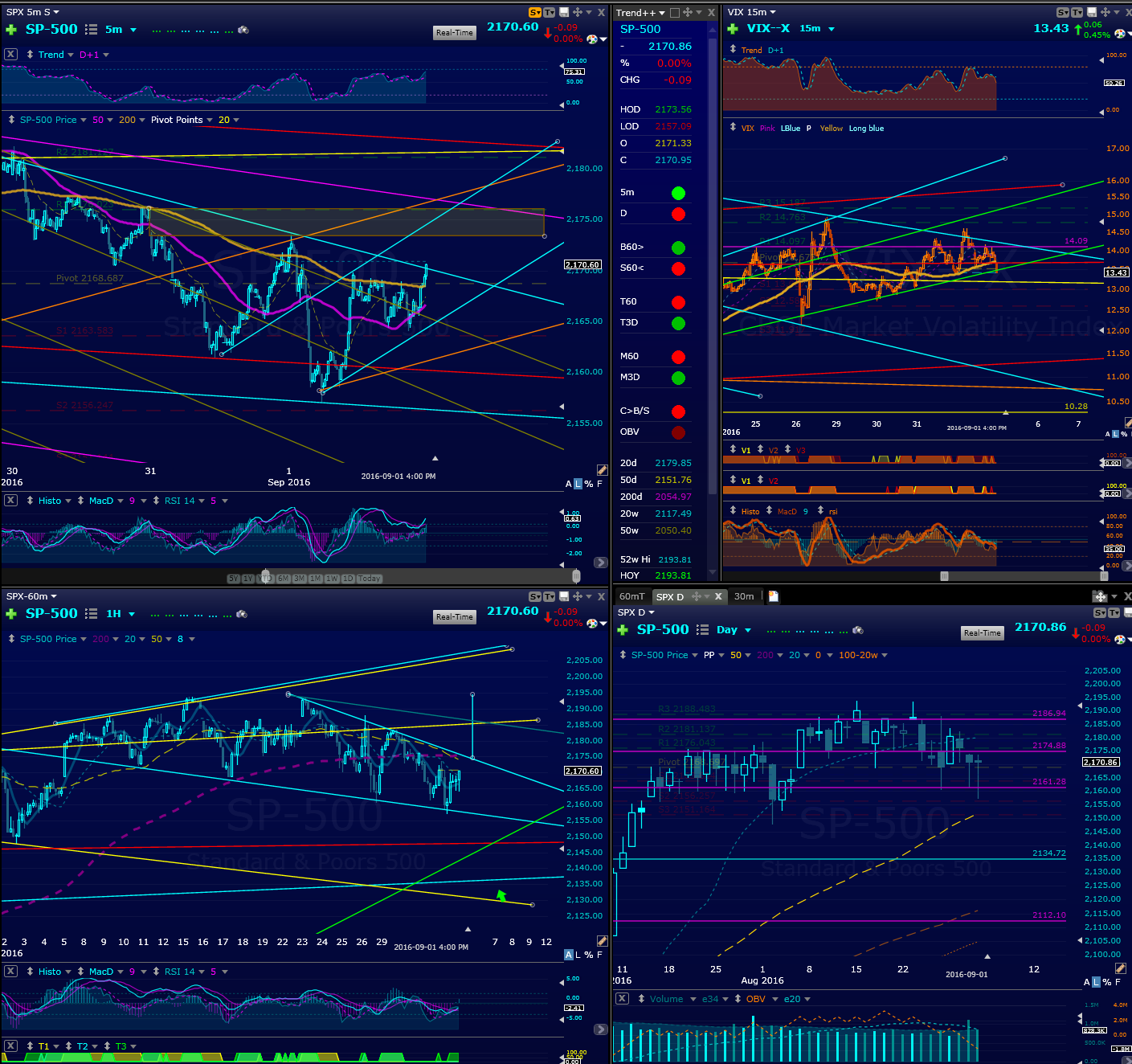Click orange S symbol-link icon in SPX 5m chart
This screenshot has height=1064, width=1132.
535,12
